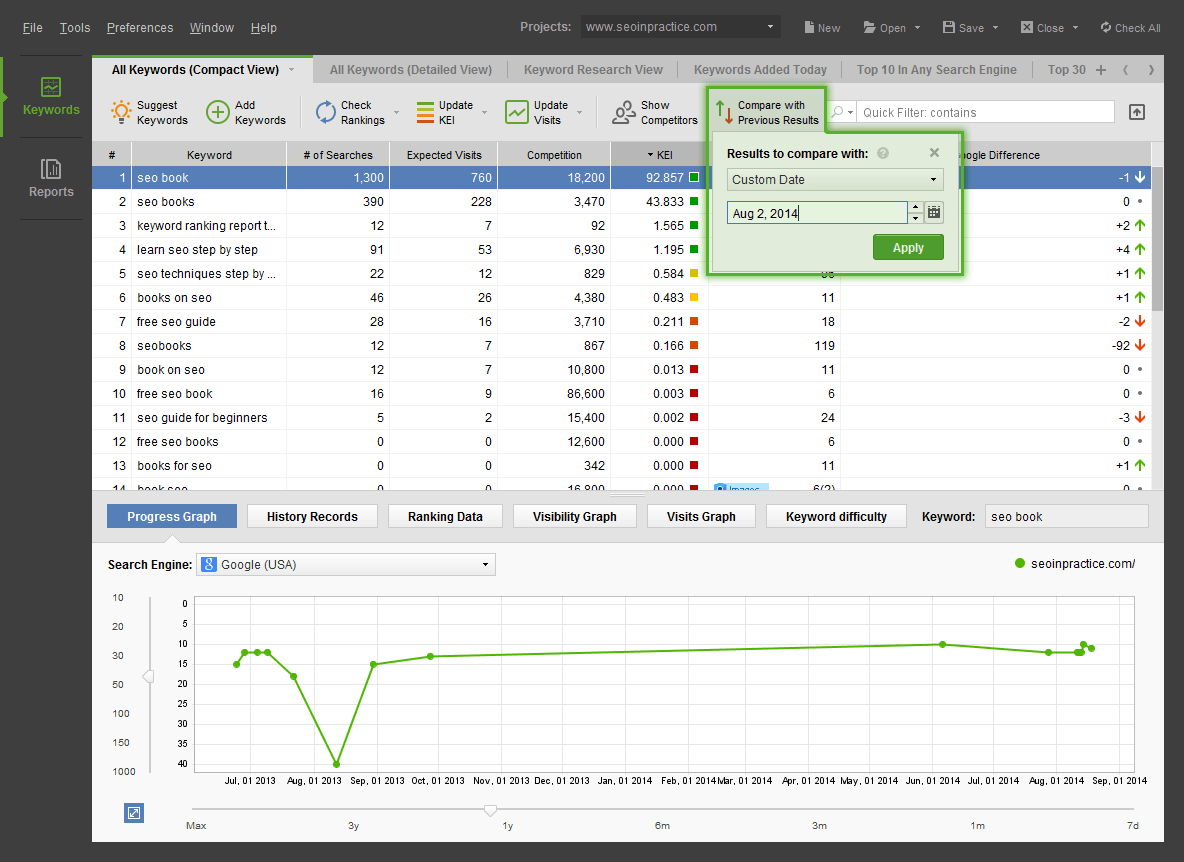Open the Search Engine Google (USA) dropdown
This screenshot has width=1184, height=862.
pos(346,565)
